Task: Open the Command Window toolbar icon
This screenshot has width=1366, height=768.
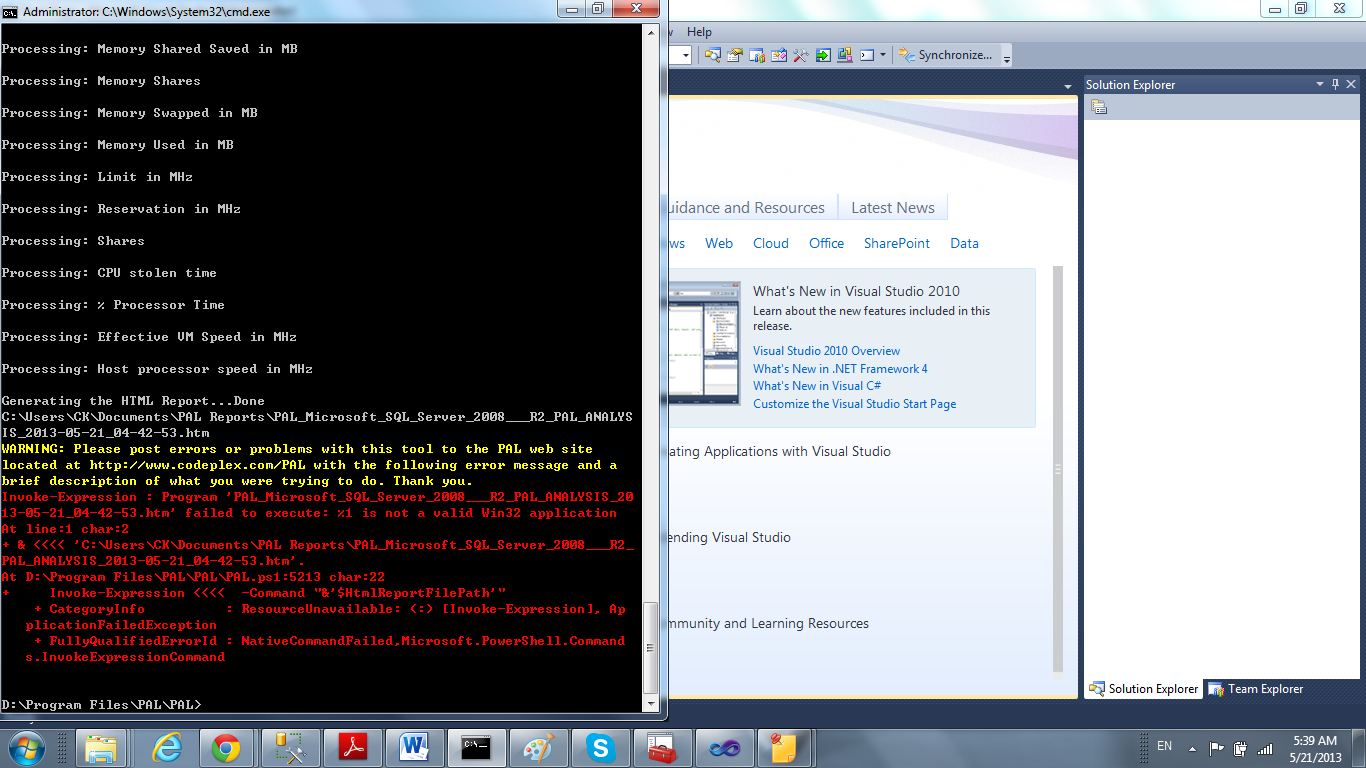Action: pos(865,55)
